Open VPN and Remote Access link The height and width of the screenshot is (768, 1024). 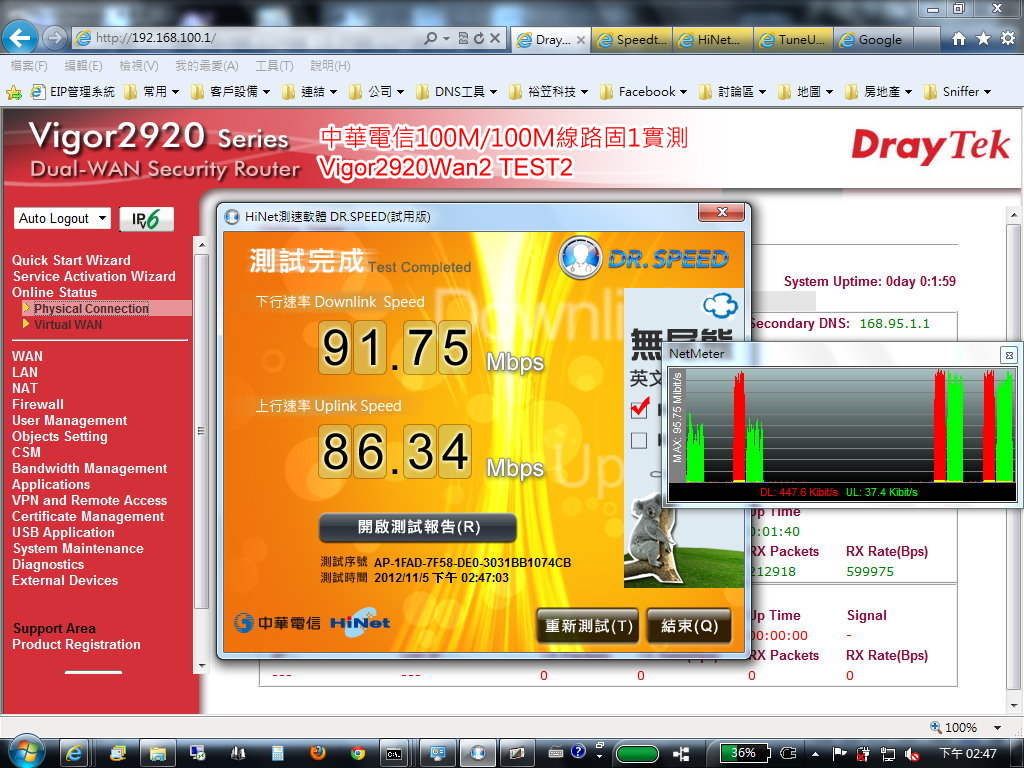89,500
